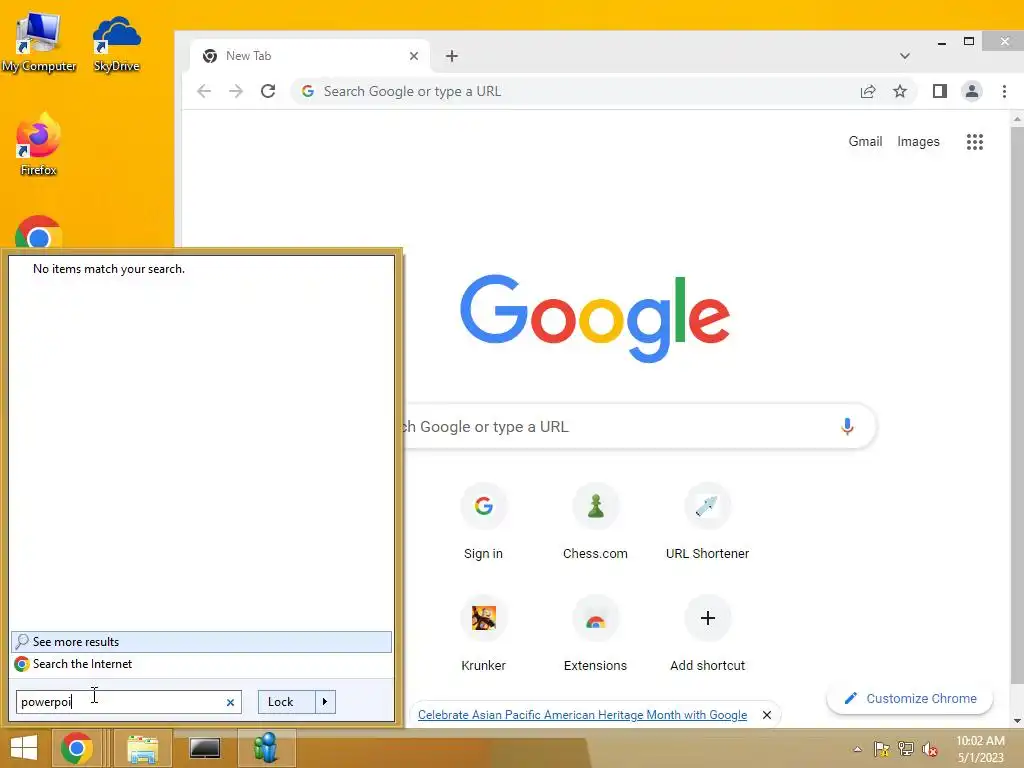Image resolution: width=1024 pixels, height=768 pixels.
Task: Click See more results in the start menu
Action: 201,642
